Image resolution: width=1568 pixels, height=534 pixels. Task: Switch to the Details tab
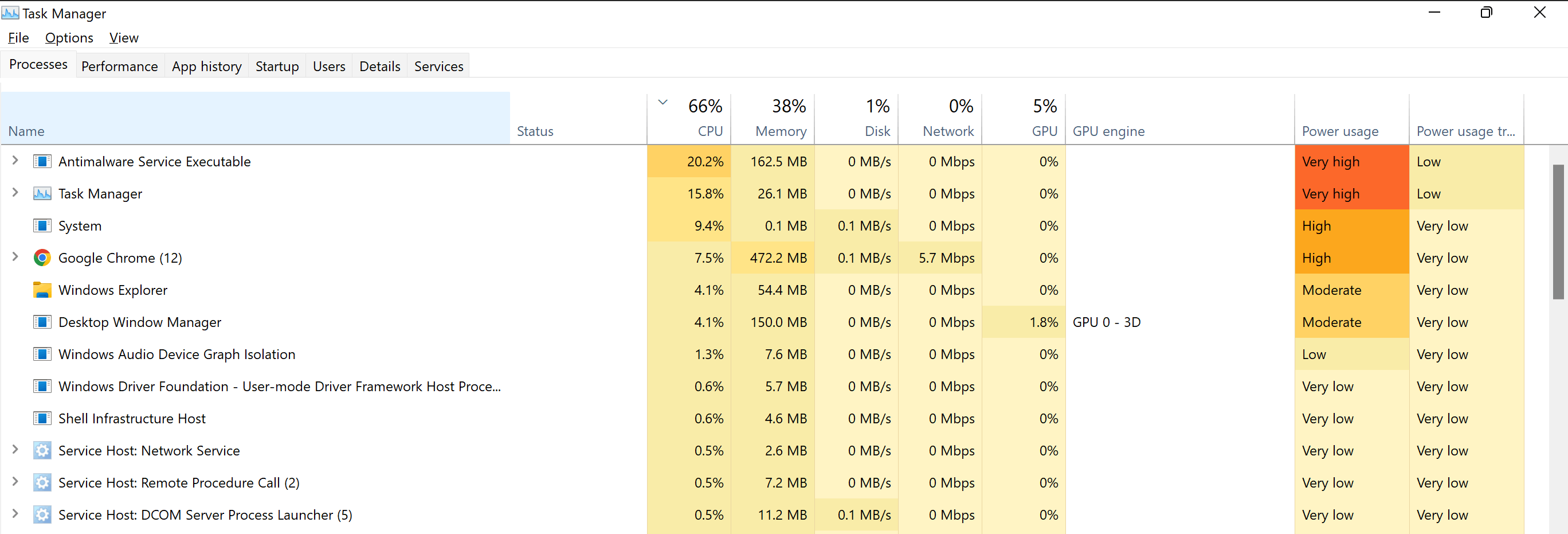380,67
